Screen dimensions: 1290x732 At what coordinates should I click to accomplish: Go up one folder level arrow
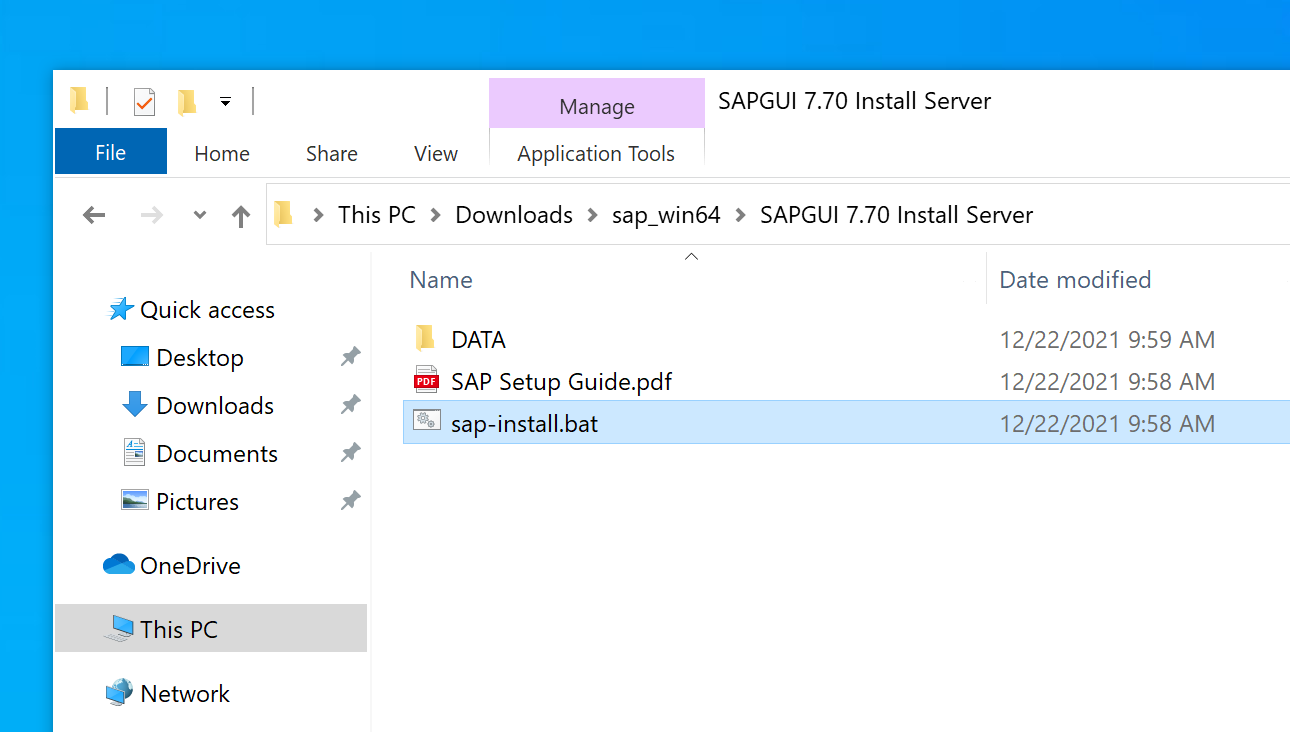[240, 216]
